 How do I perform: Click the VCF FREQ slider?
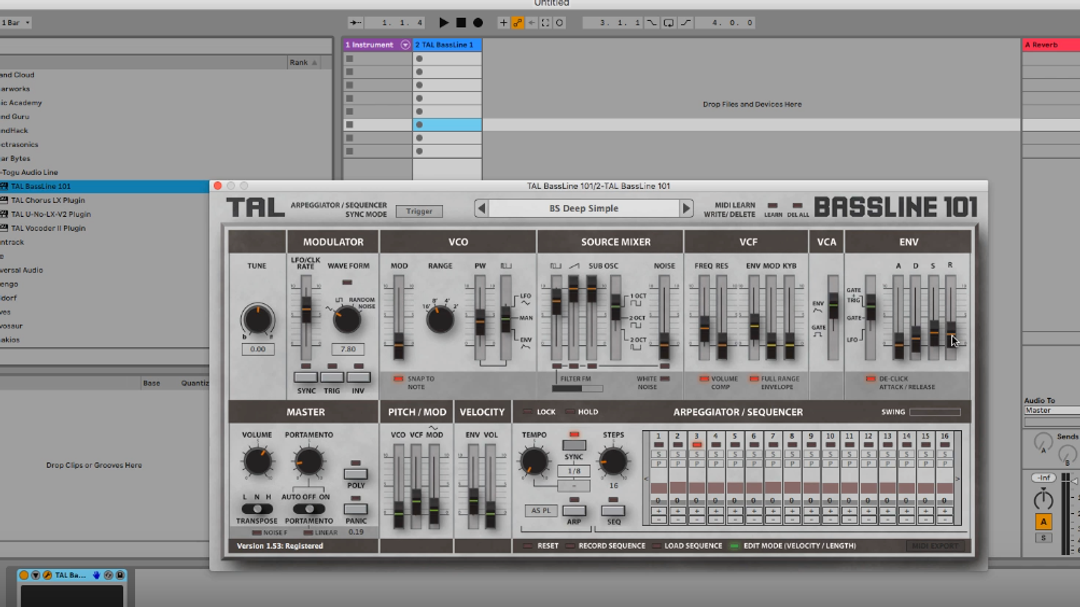pos(704,326)
